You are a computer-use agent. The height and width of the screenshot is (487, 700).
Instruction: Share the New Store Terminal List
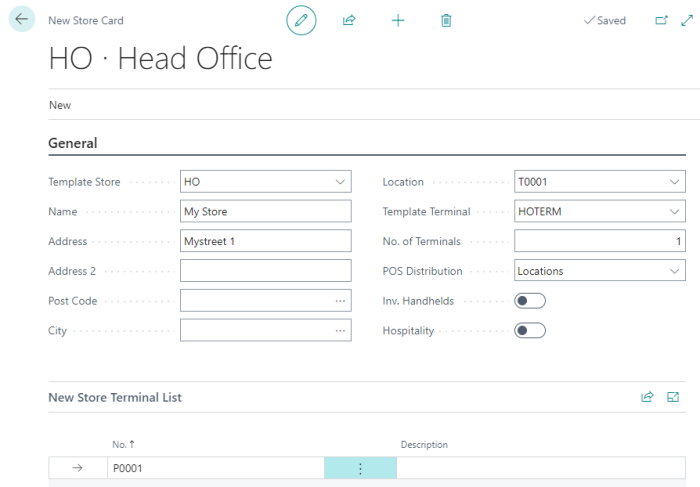point(647,397)
